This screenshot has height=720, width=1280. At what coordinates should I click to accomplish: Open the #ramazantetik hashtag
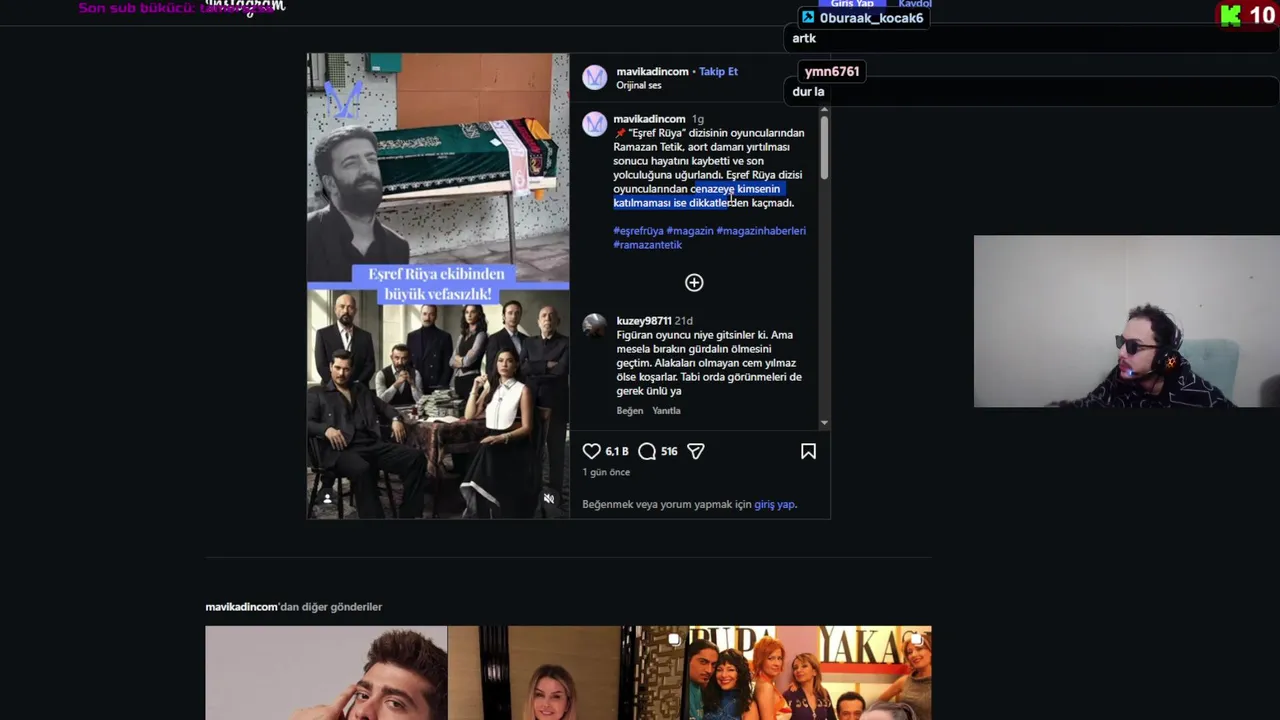[x=647, y=245]
